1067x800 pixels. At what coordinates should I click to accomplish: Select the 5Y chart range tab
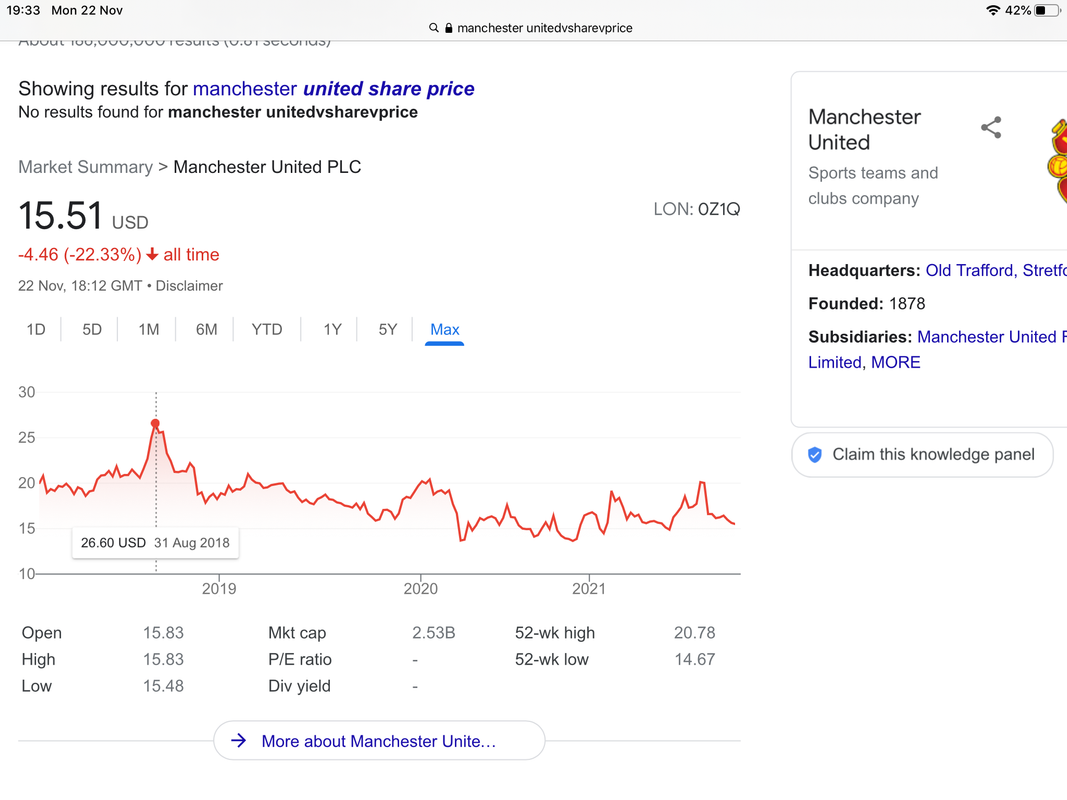(388, 330)
